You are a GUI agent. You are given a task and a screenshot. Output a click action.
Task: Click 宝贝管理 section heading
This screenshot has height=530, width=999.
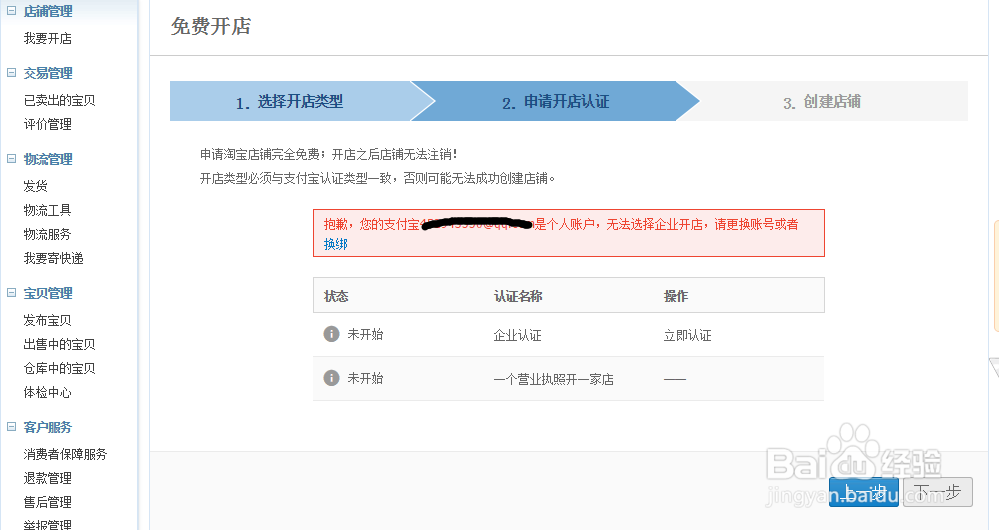(48, 292)
